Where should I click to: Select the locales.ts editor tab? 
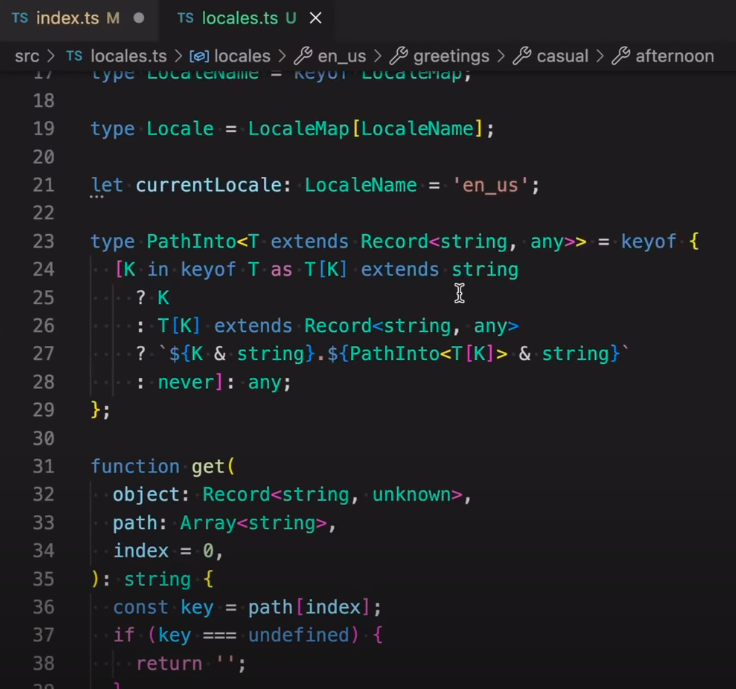point(238,18)
